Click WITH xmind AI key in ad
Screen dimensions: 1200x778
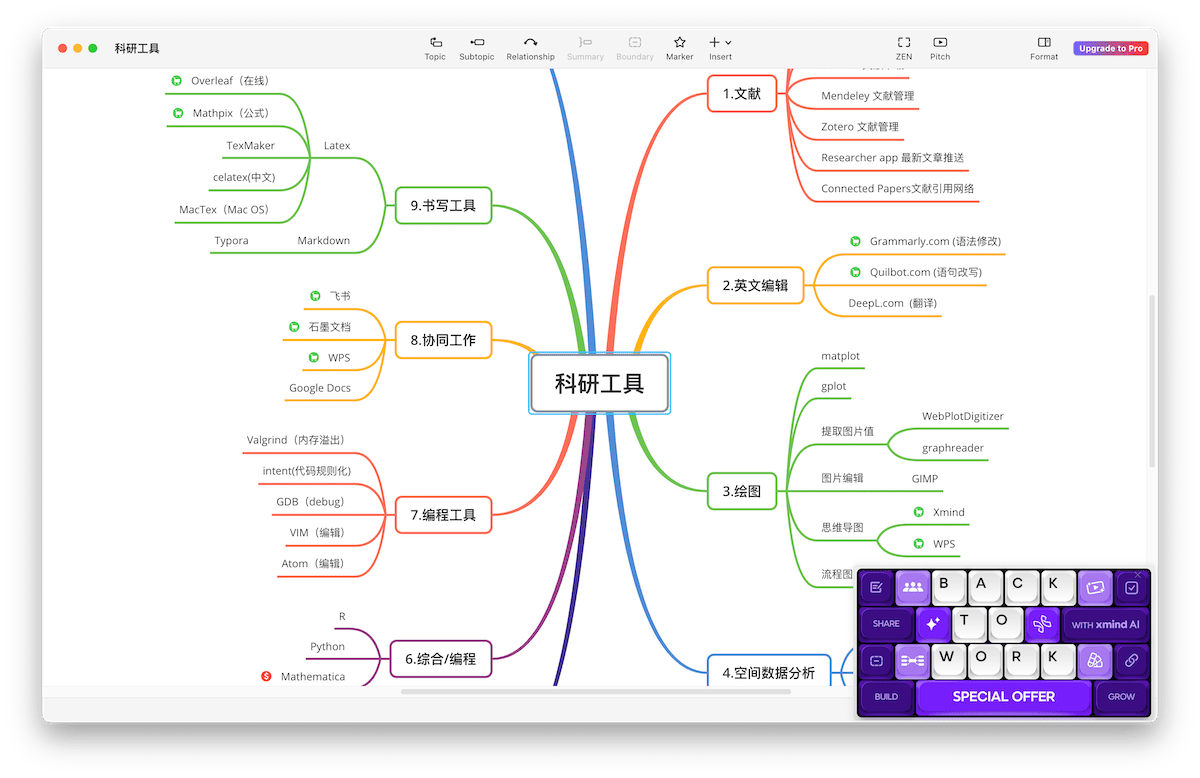tap(1105, 624)
